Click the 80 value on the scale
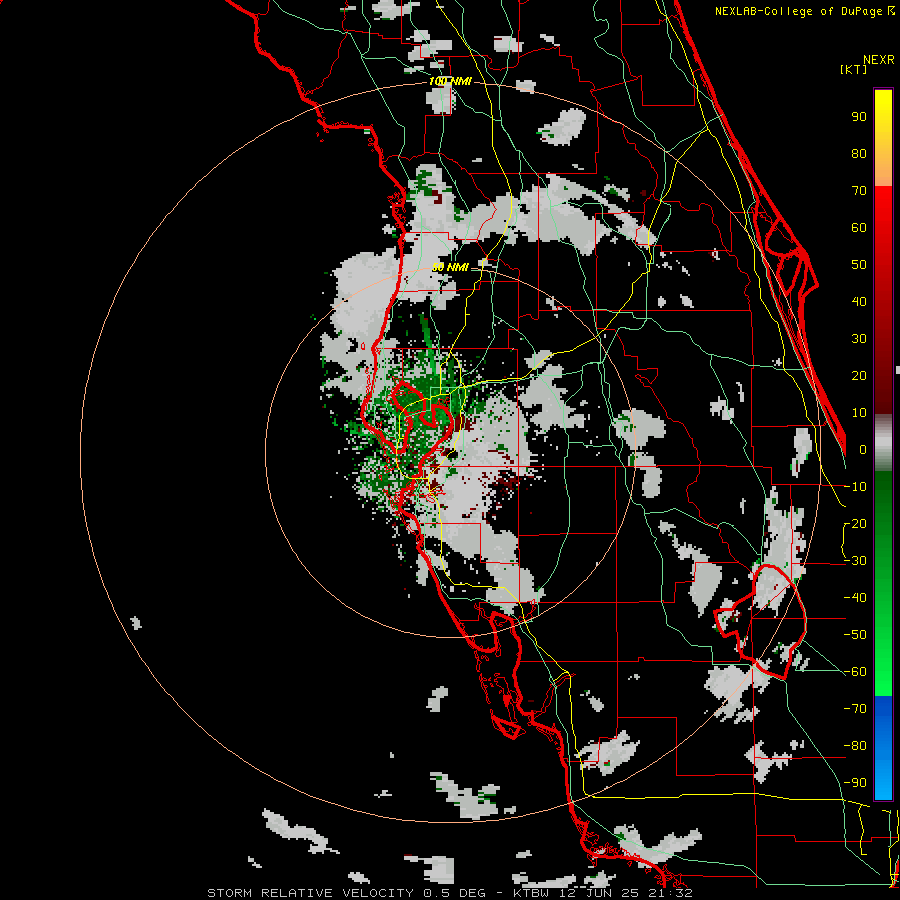The image size is (900, 900). pyautogui.click(x=859, y=154)
